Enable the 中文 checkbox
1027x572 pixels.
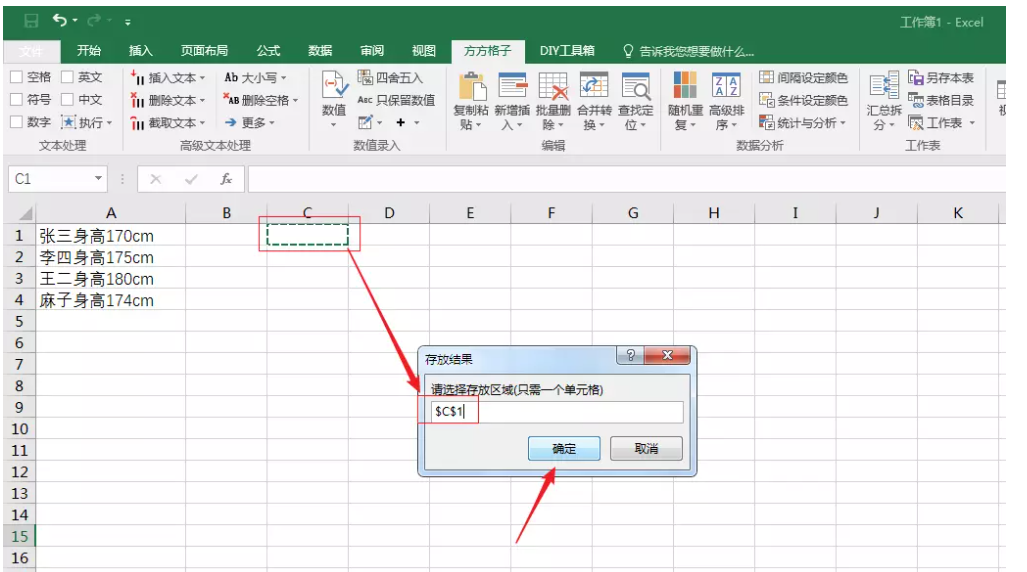pyautogui.click(x=67, y=100)
